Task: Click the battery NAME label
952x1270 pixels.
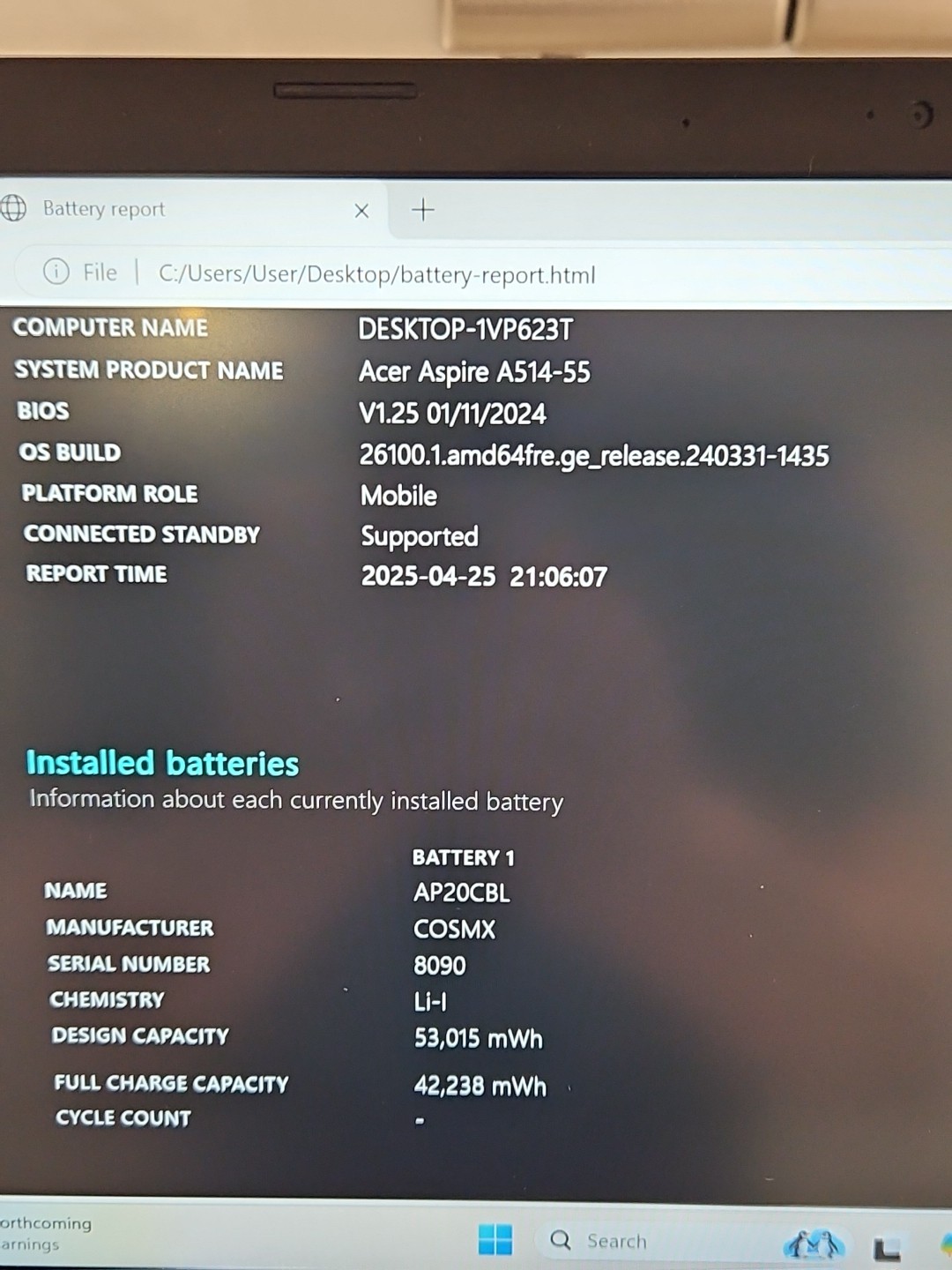Action: pyautogui.click(x=76, y=891)
